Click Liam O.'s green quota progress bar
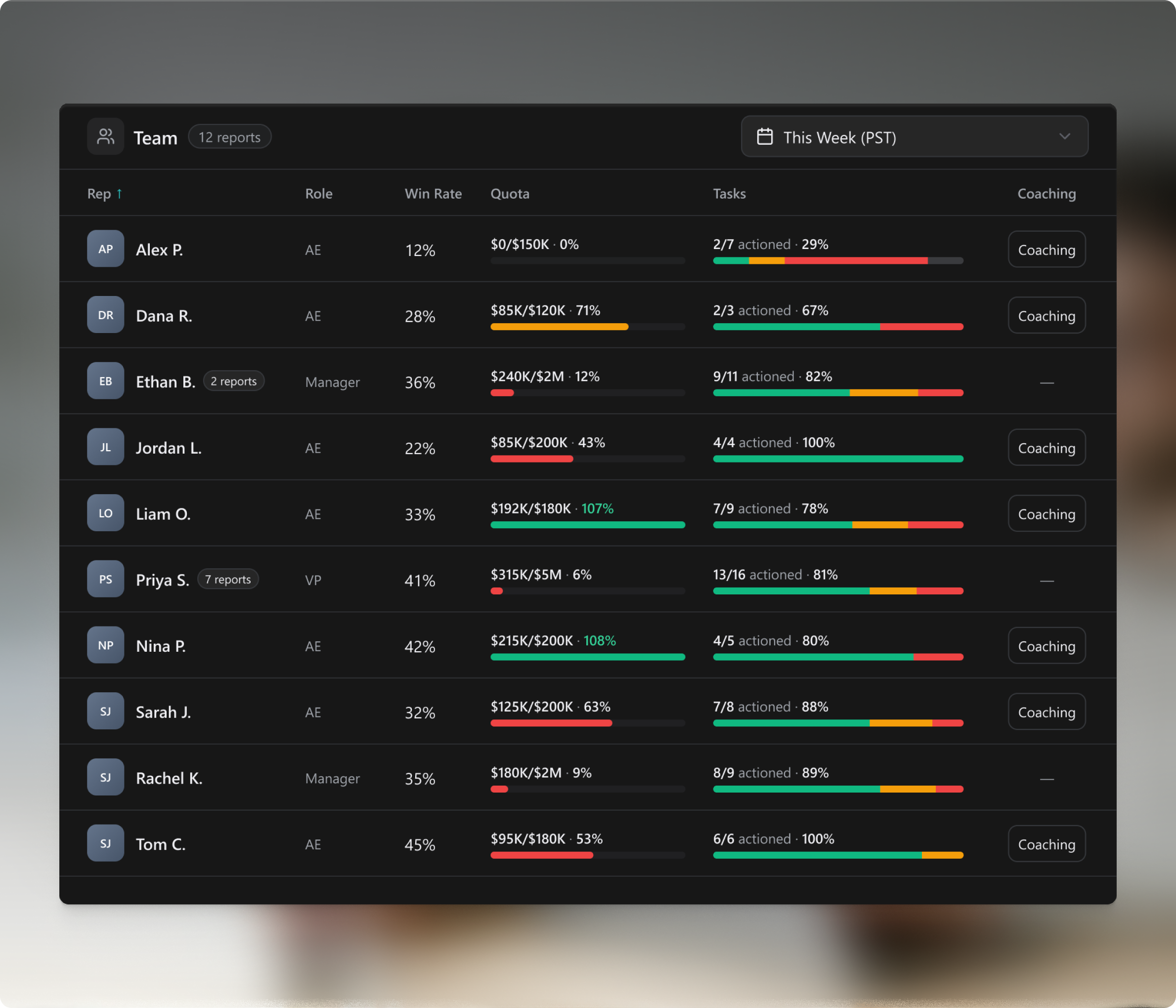 [587, 525]
